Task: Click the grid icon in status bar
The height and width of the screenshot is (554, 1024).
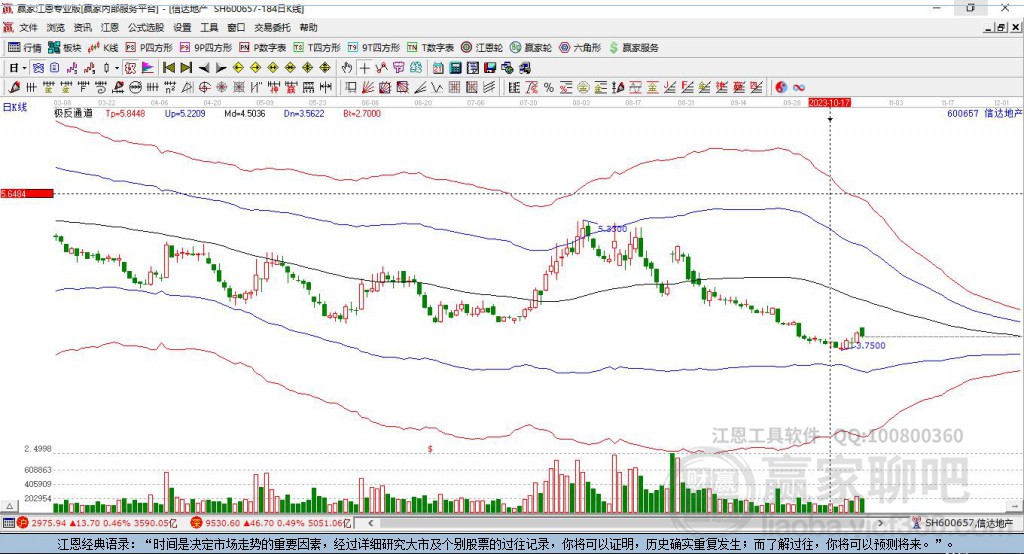Action: click(8, 523)
